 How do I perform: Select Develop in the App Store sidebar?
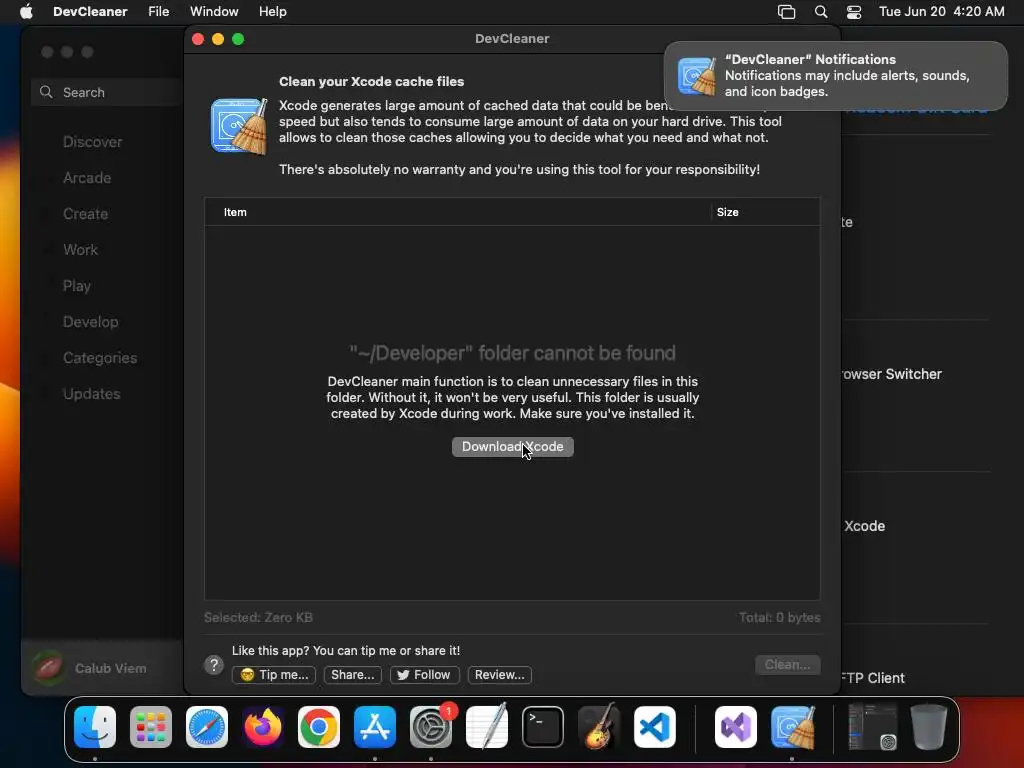[91, 321]
